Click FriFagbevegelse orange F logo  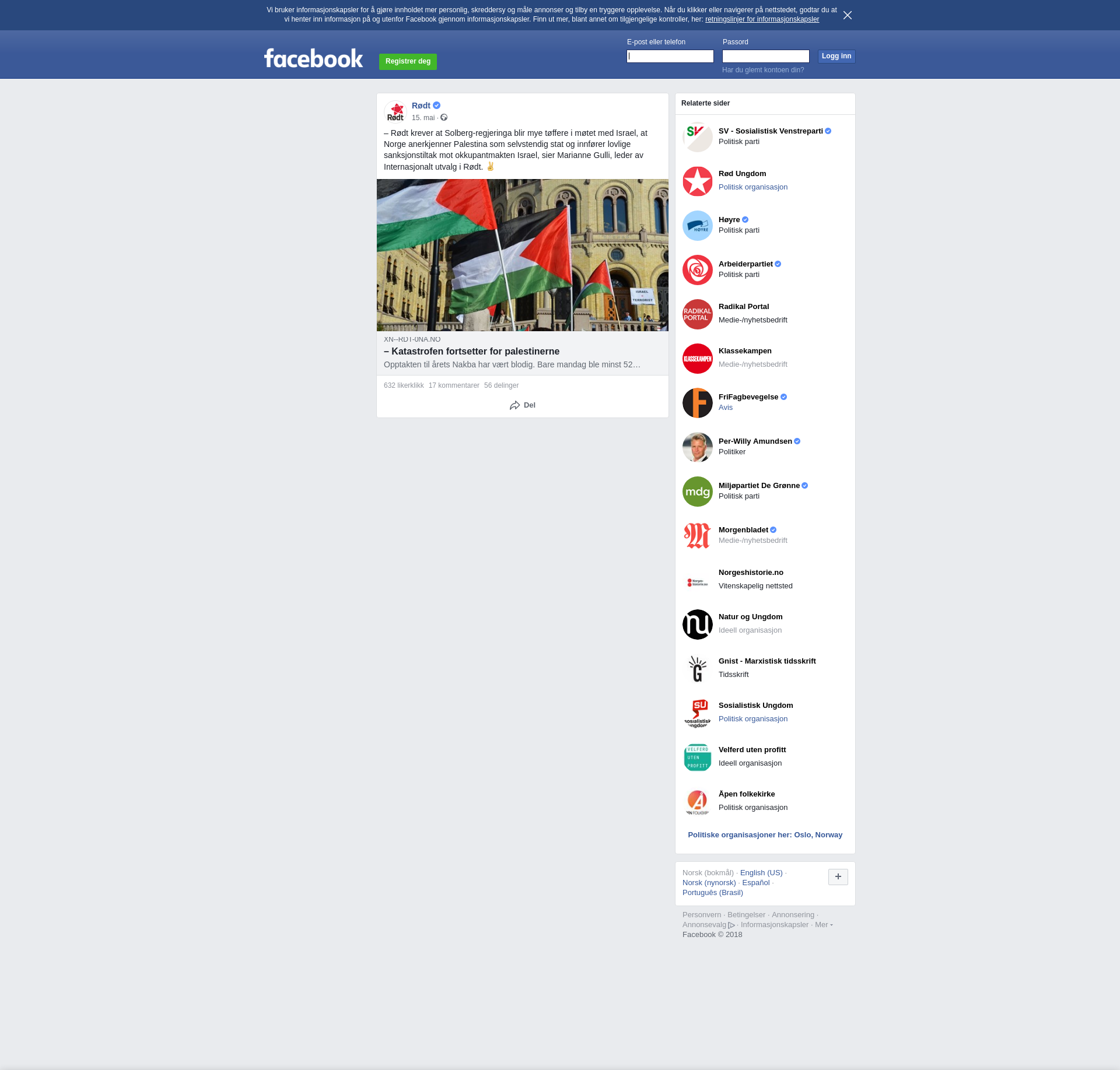pos(697,403)
